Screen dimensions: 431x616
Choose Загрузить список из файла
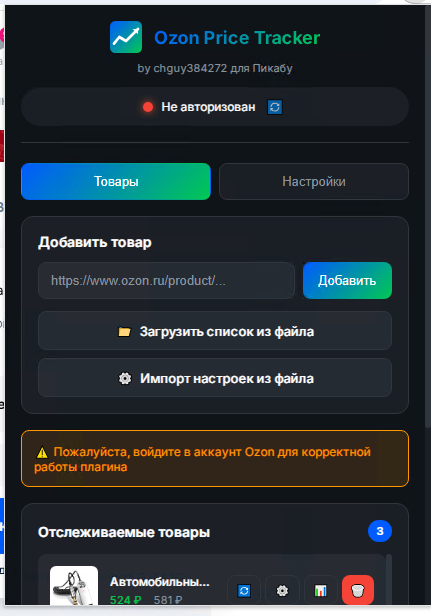click(215, 331)
